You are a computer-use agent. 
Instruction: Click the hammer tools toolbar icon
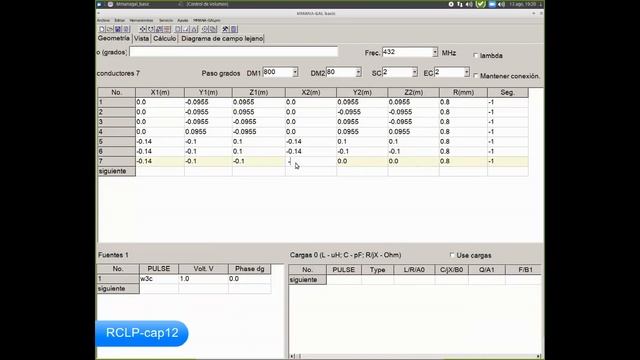point(225,29)
